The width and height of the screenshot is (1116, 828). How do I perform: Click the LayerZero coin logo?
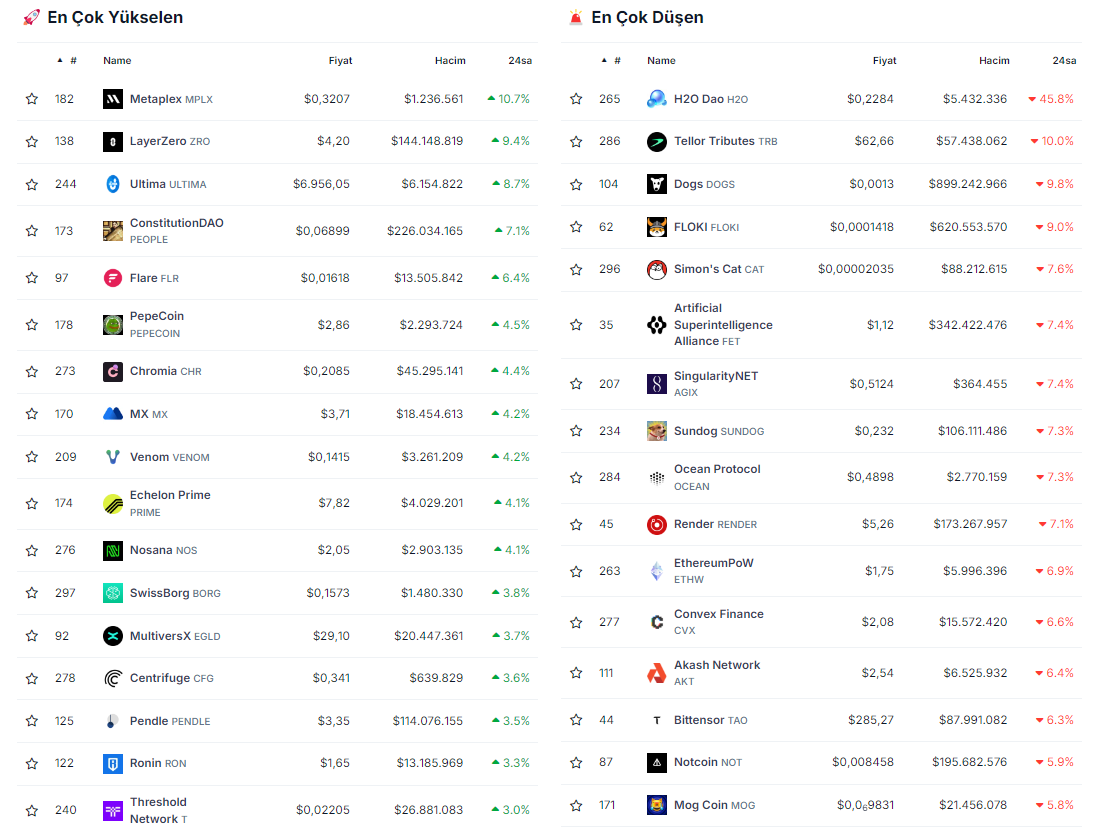tap(112, 142)
